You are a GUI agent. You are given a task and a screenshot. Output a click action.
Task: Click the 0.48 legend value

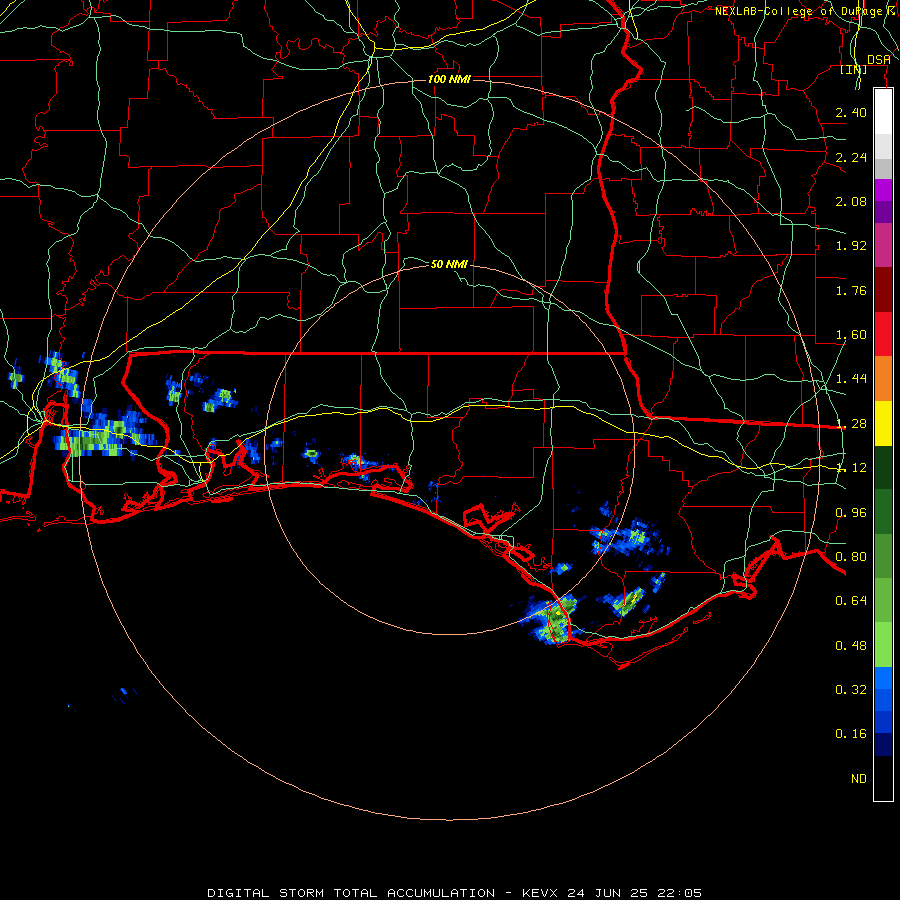(x=851, y=646)
